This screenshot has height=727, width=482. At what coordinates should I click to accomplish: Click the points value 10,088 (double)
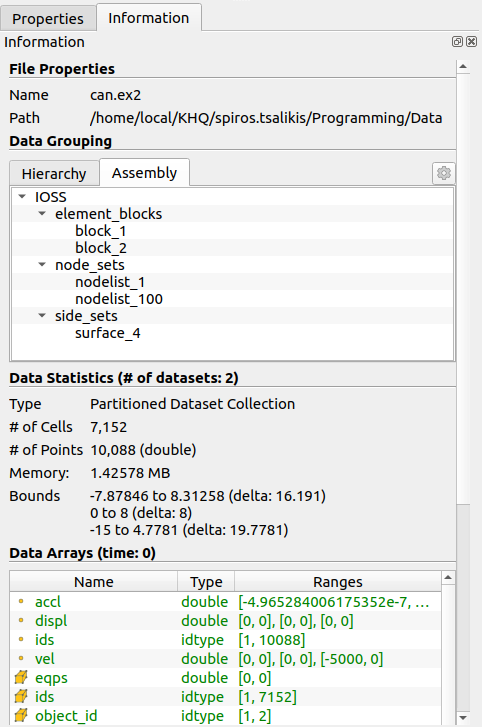pos(143,450)
